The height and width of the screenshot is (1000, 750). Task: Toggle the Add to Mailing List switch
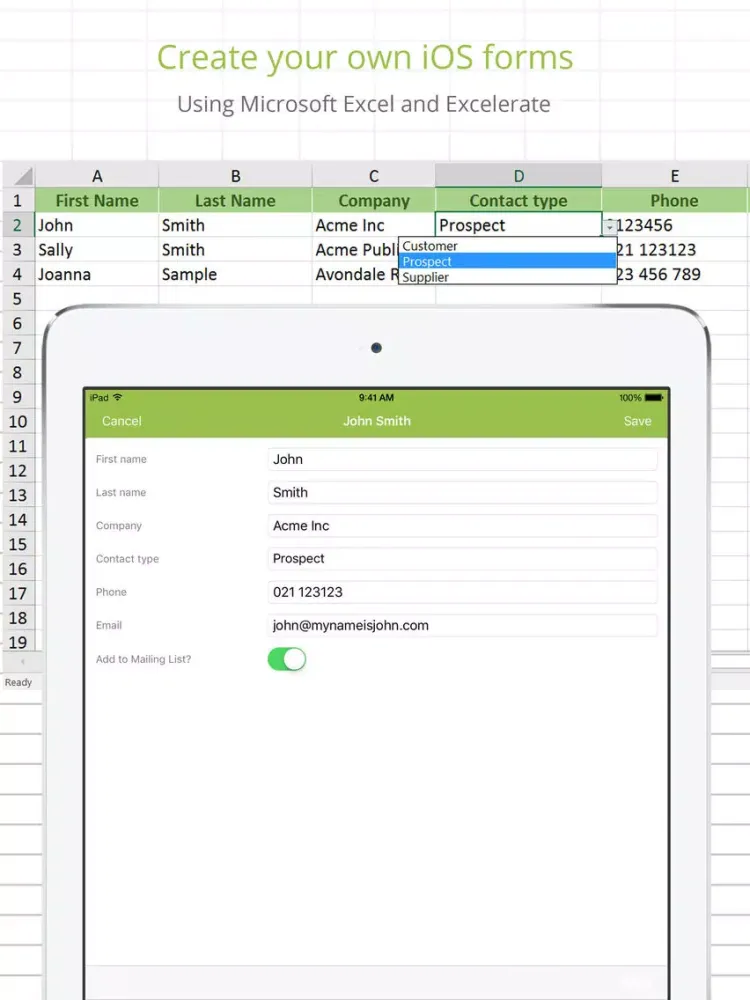coord(287,659)
